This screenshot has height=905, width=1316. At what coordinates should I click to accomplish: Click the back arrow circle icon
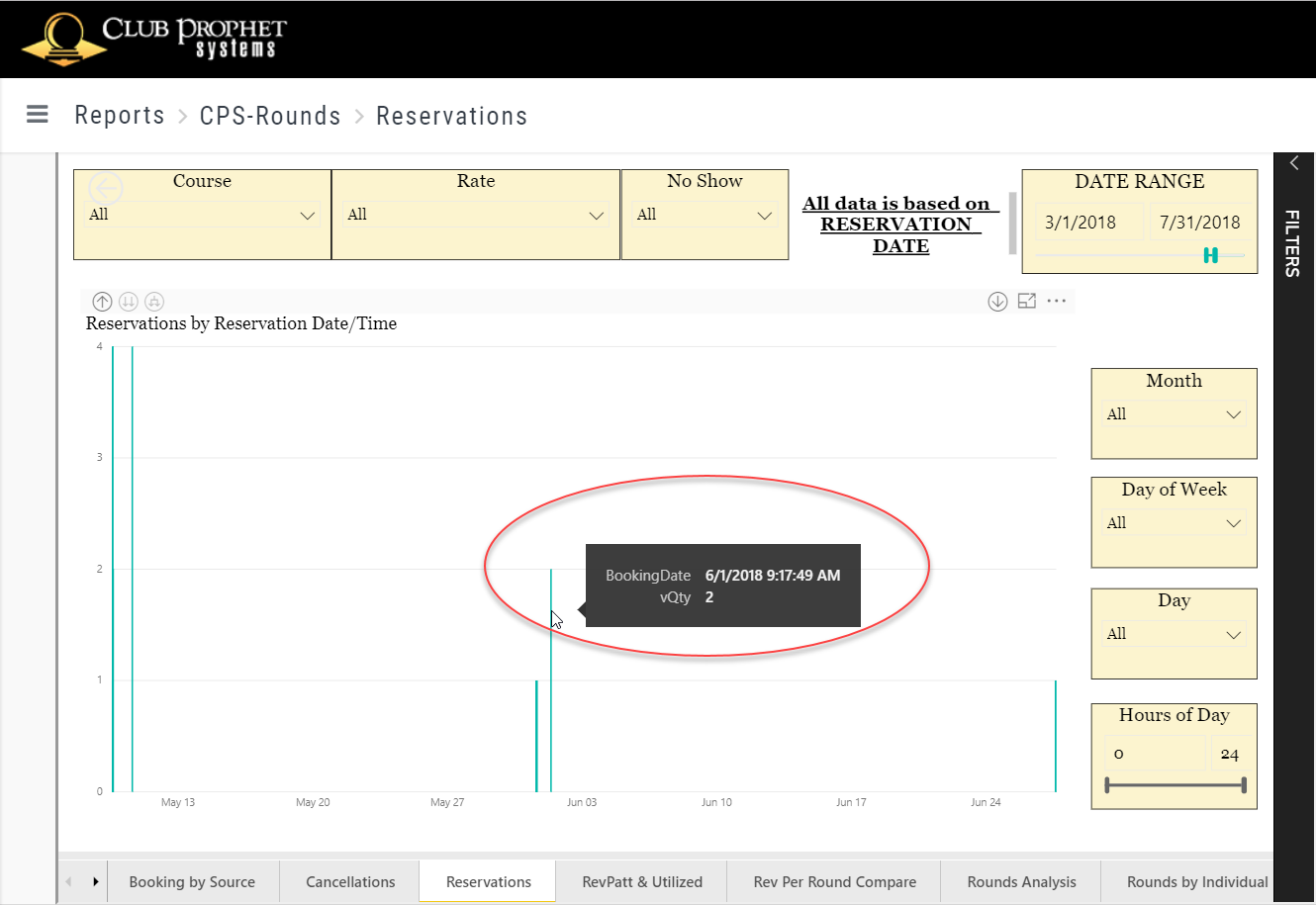point(106,188)
